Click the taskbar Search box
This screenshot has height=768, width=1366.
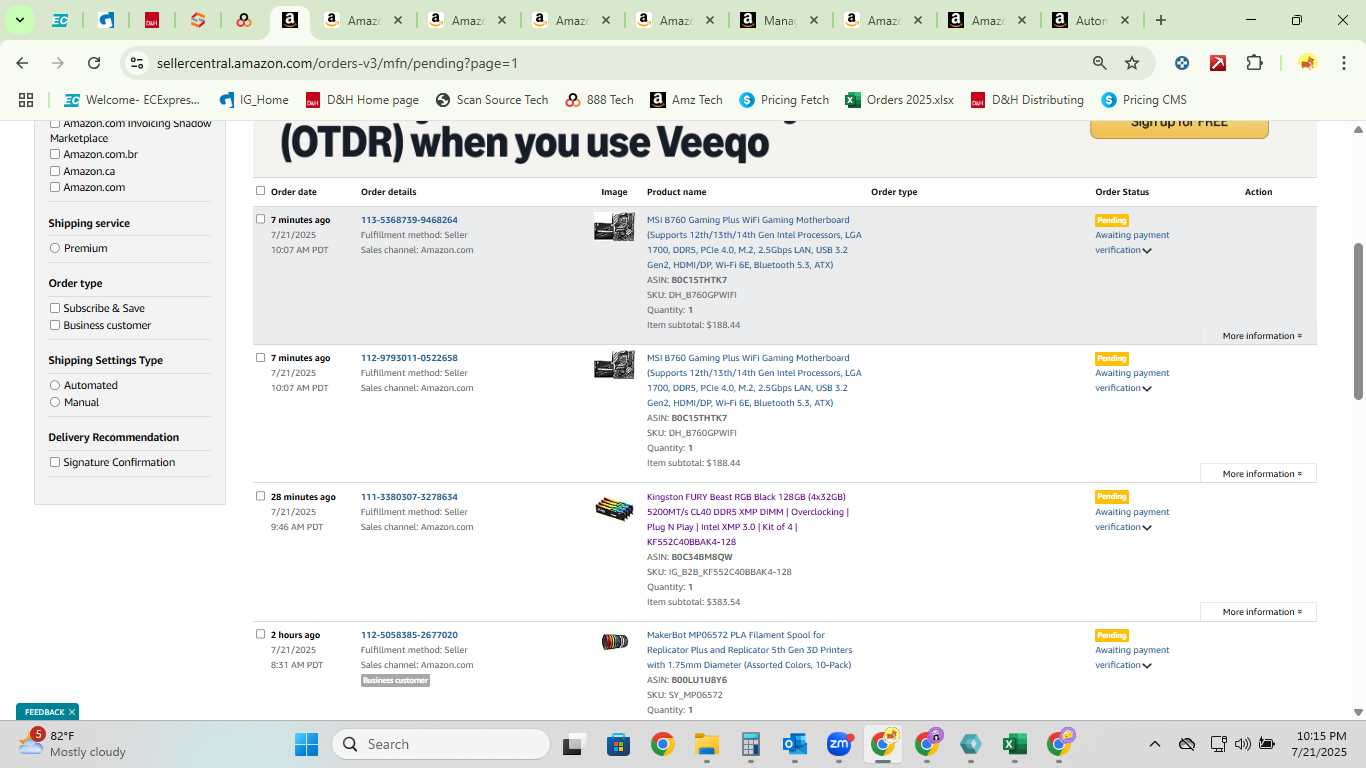(442, 744)
